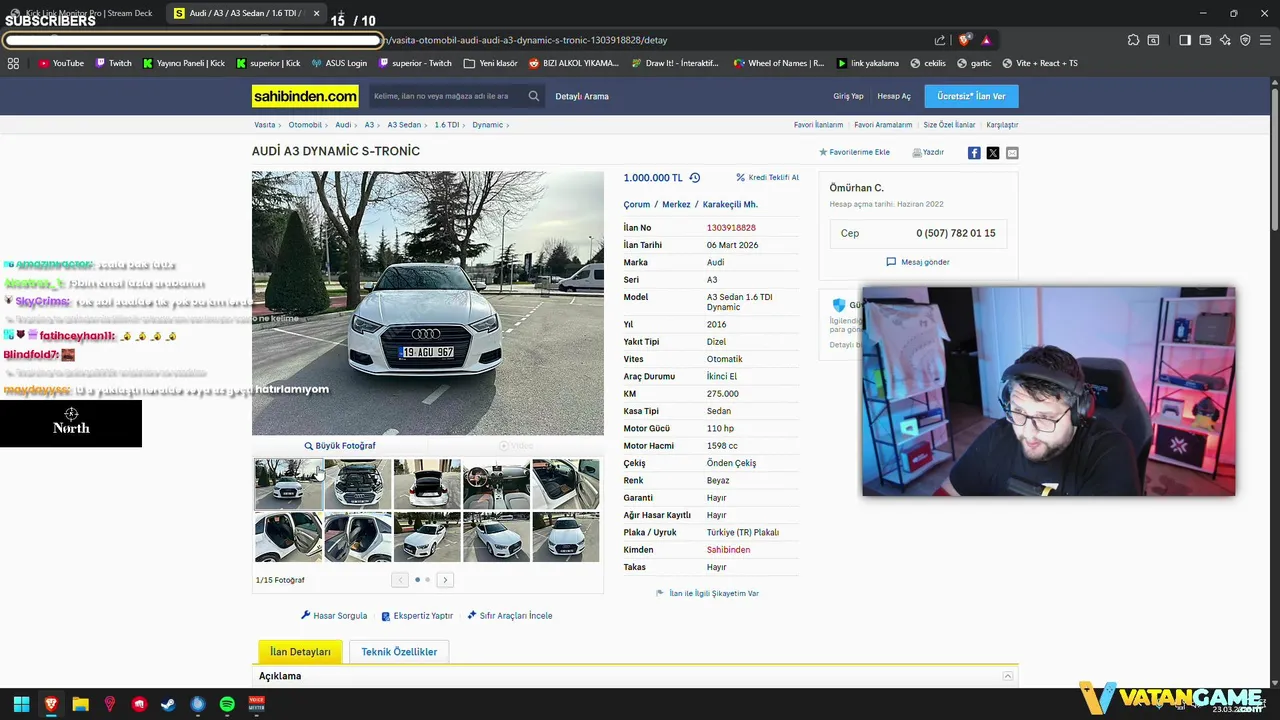Share the listing by email envelope icon
Screen dimensions: 1280x720
coord(1012,153)
